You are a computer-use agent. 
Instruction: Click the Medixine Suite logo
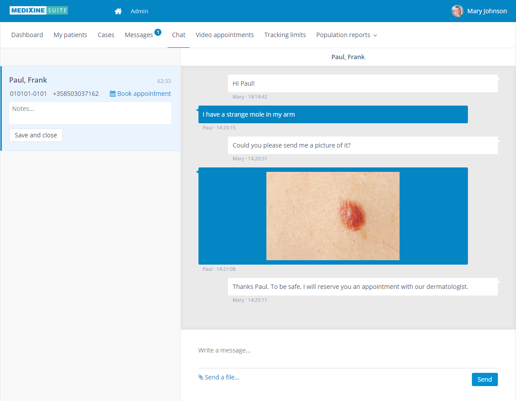pos(39,11)
